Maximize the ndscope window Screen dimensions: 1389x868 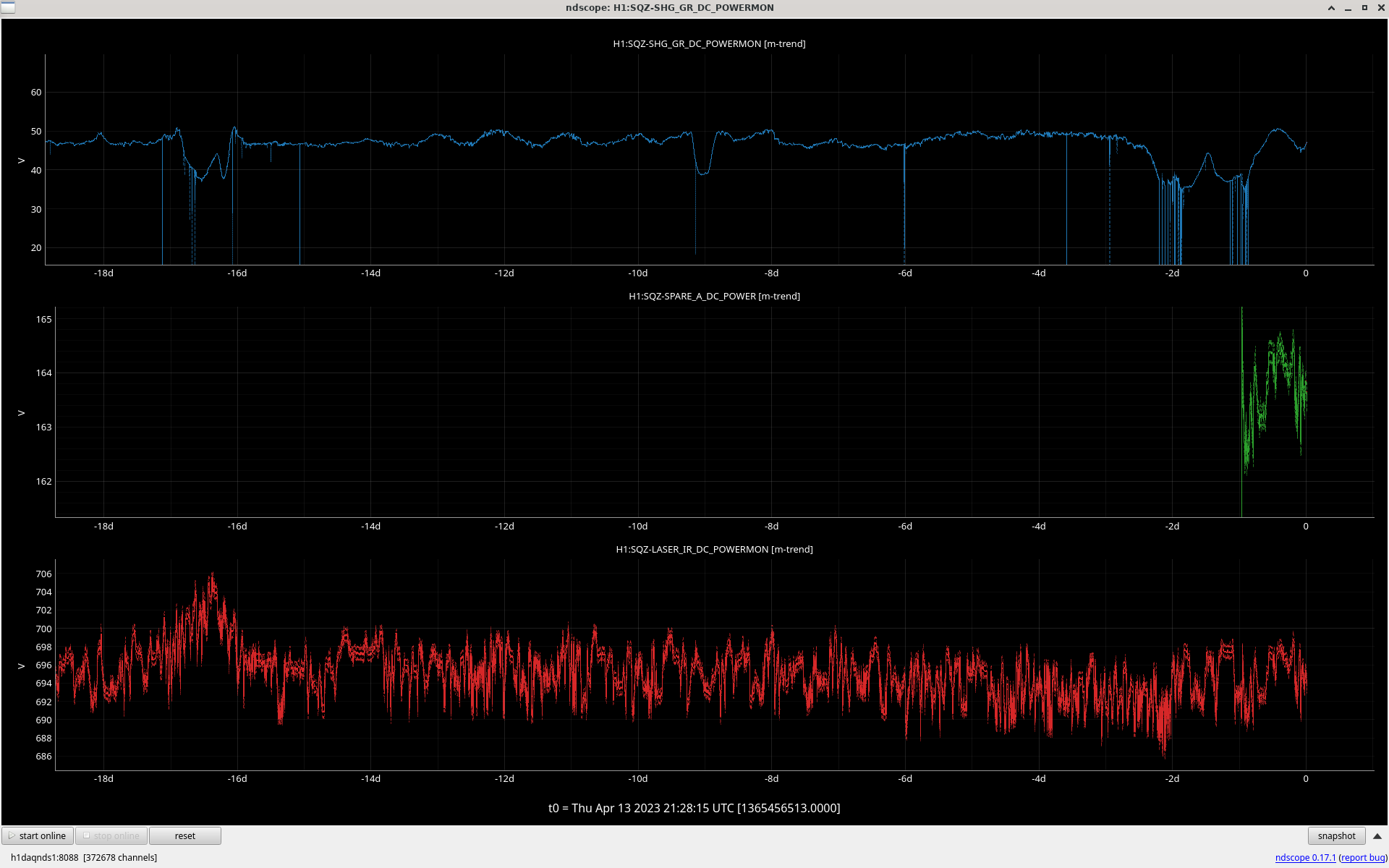1364,8
